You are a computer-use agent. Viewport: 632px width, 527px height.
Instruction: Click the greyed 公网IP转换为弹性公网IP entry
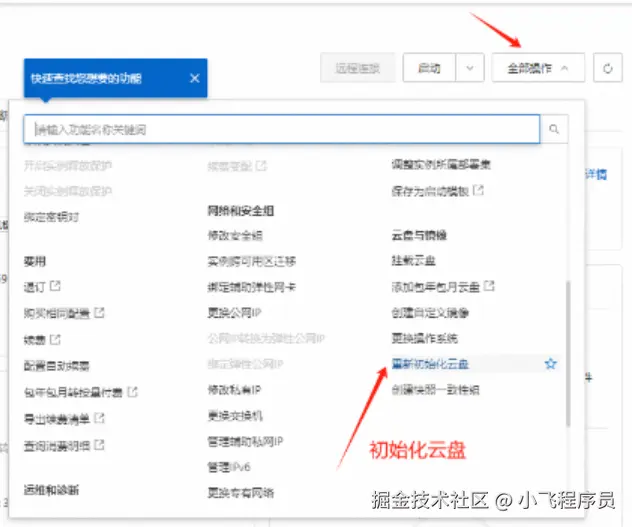[266, 338]
